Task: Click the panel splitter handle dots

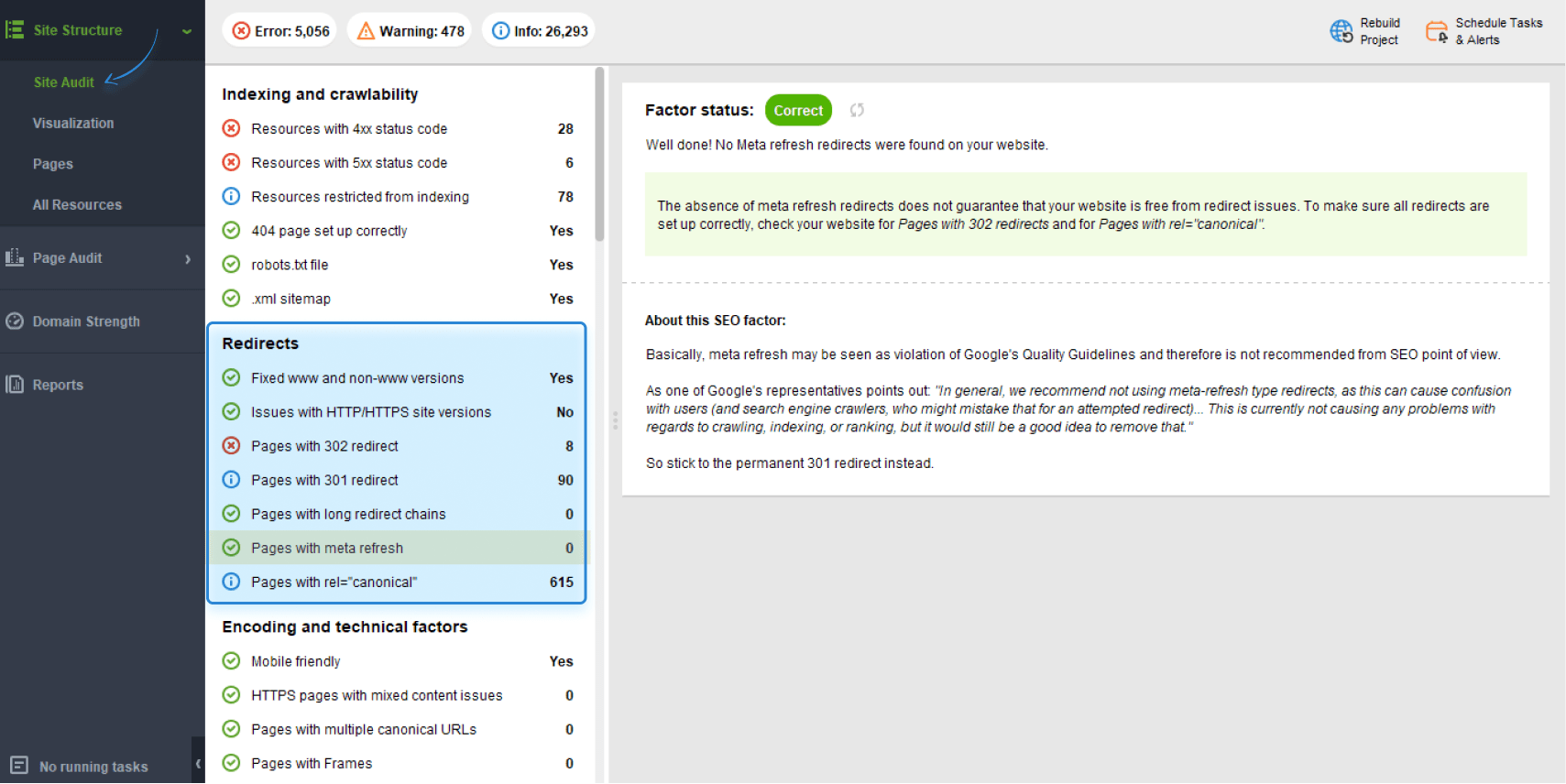Action: click(615, 420)
